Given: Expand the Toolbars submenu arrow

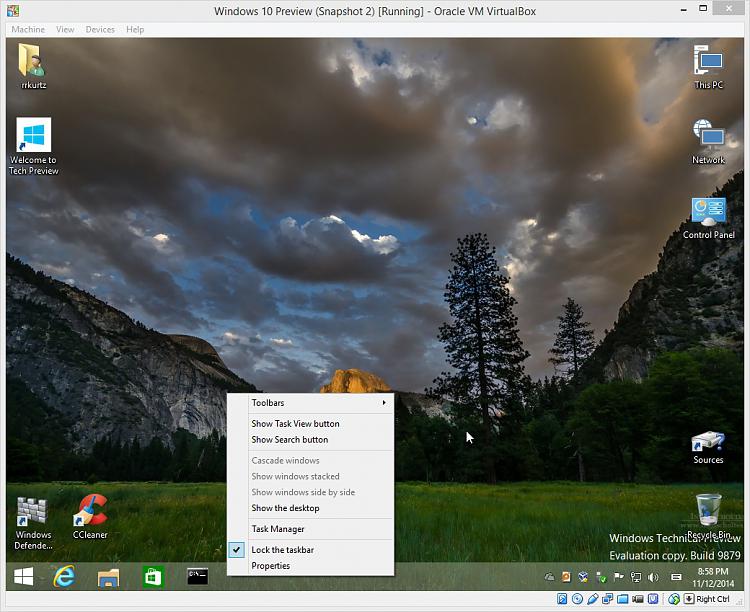Looking at the screenshot, I should tap(384, 403).
